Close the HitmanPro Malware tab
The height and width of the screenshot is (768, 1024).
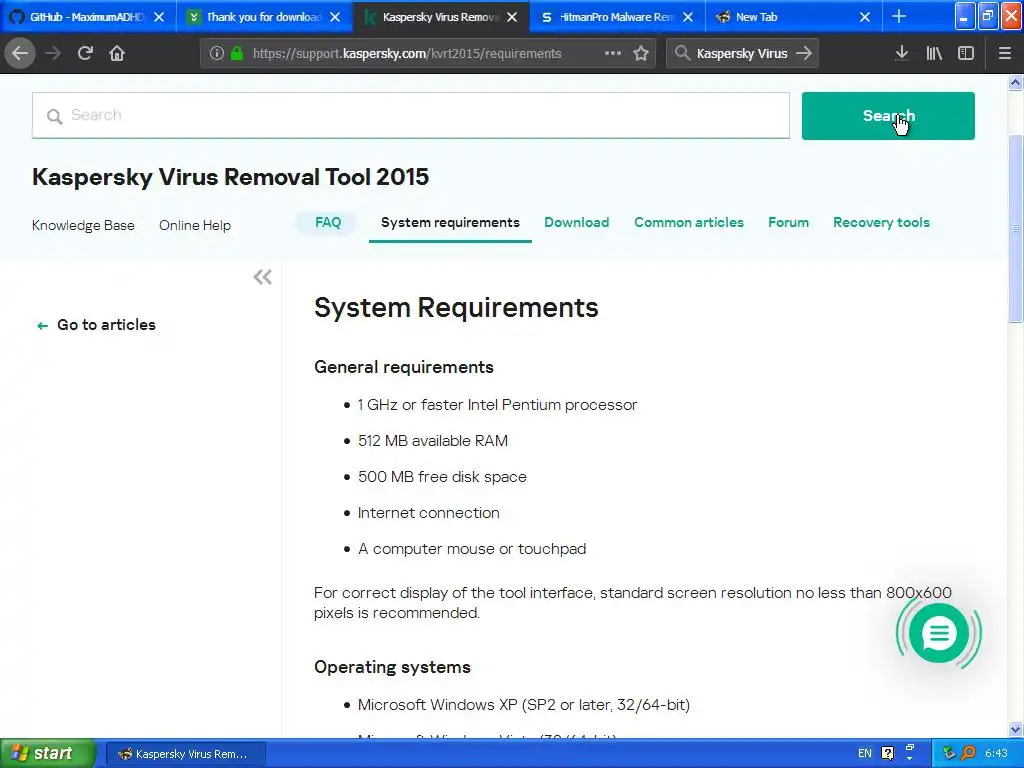(x=688, y=17)
